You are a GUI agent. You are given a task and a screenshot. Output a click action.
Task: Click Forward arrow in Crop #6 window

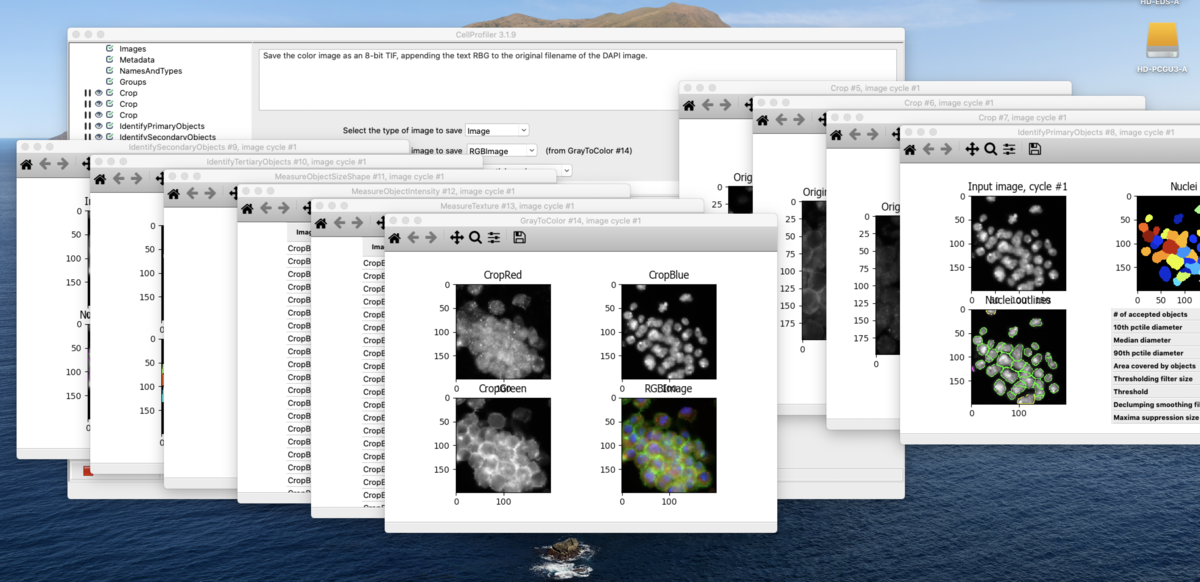click(799, 120)
